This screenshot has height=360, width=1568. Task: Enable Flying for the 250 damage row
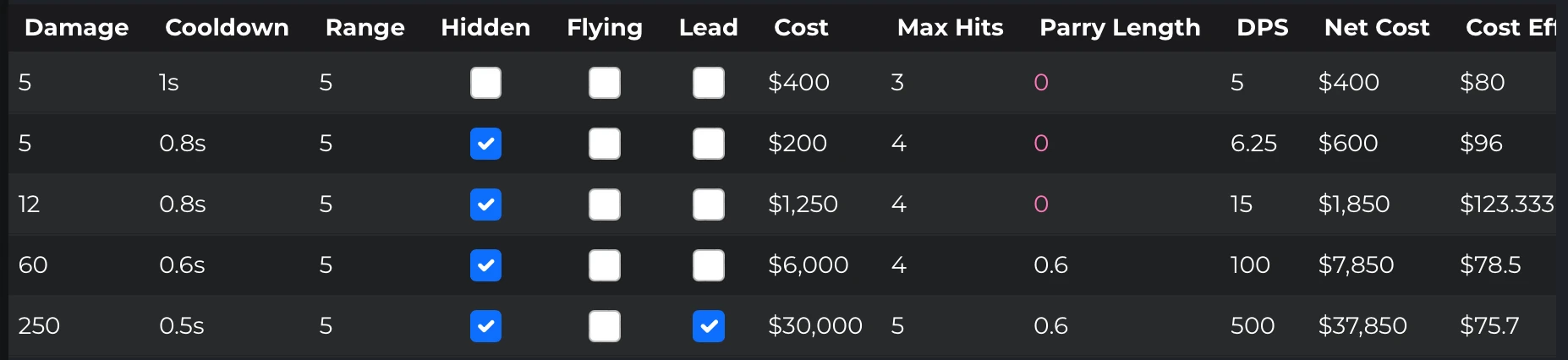605,326
